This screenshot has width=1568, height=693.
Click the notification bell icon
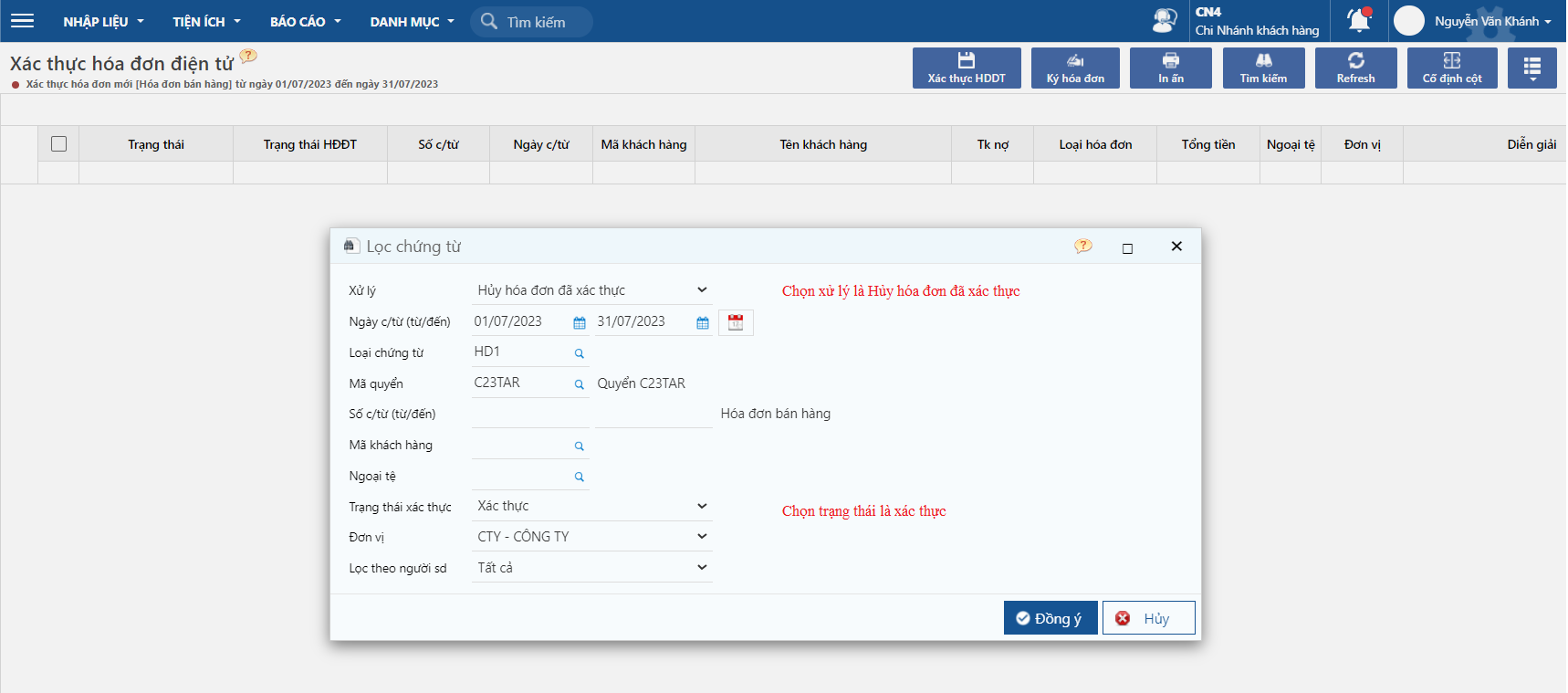(1359, 20)
